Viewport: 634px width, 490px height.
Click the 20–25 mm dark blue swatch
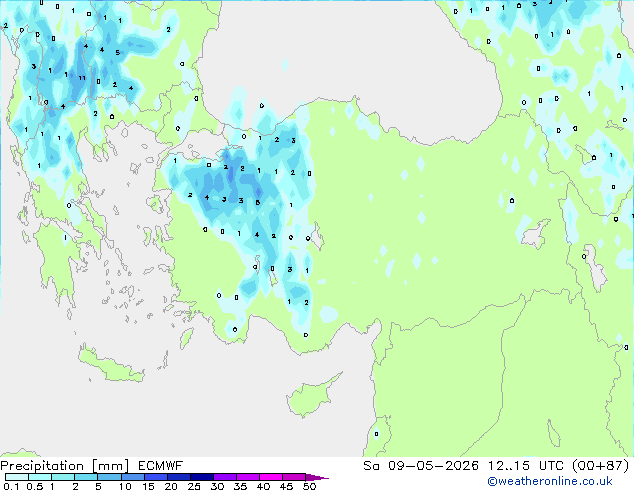[178, 477]
